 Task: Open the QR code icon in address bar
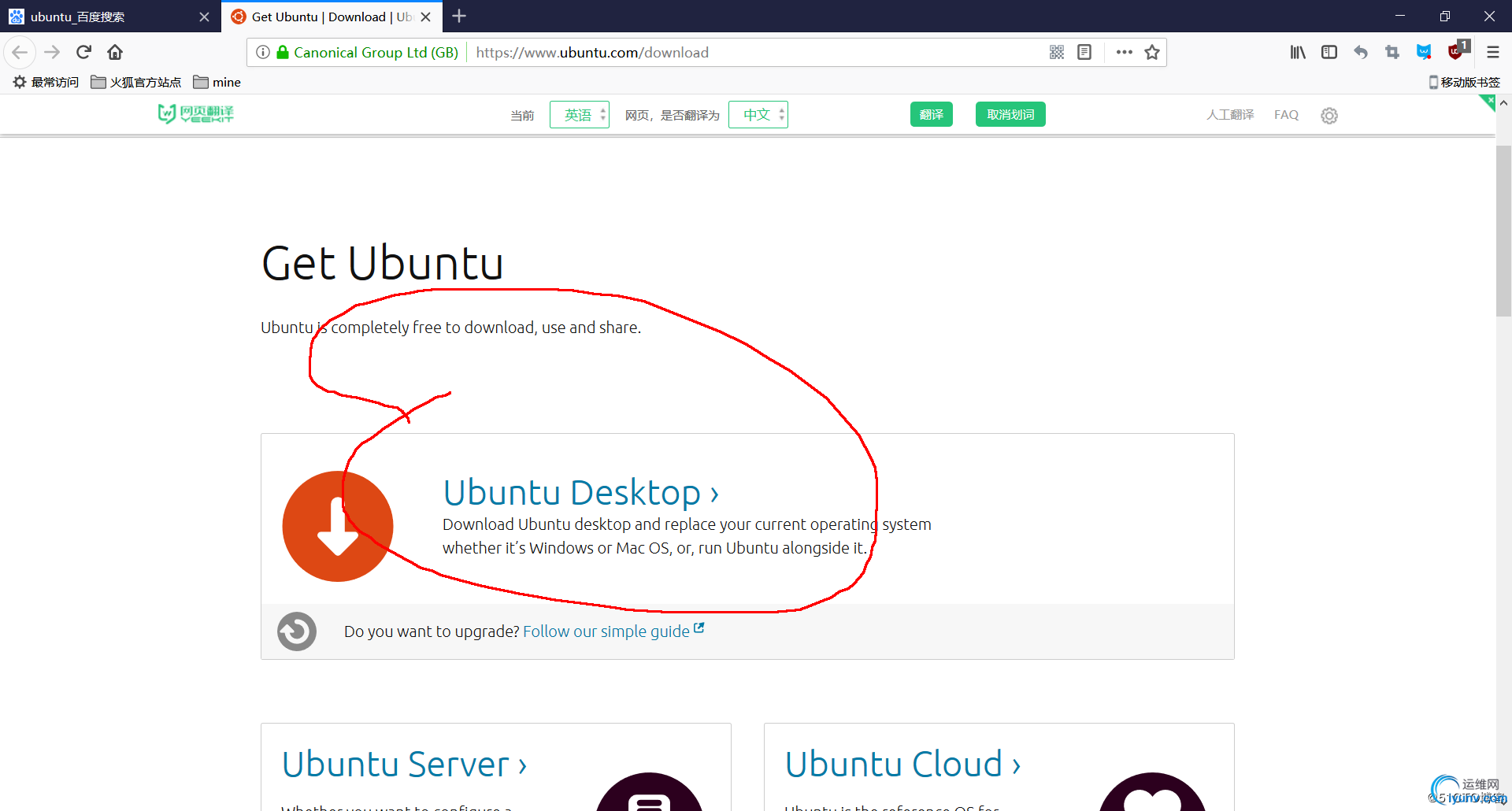[x=1057, y=53]
